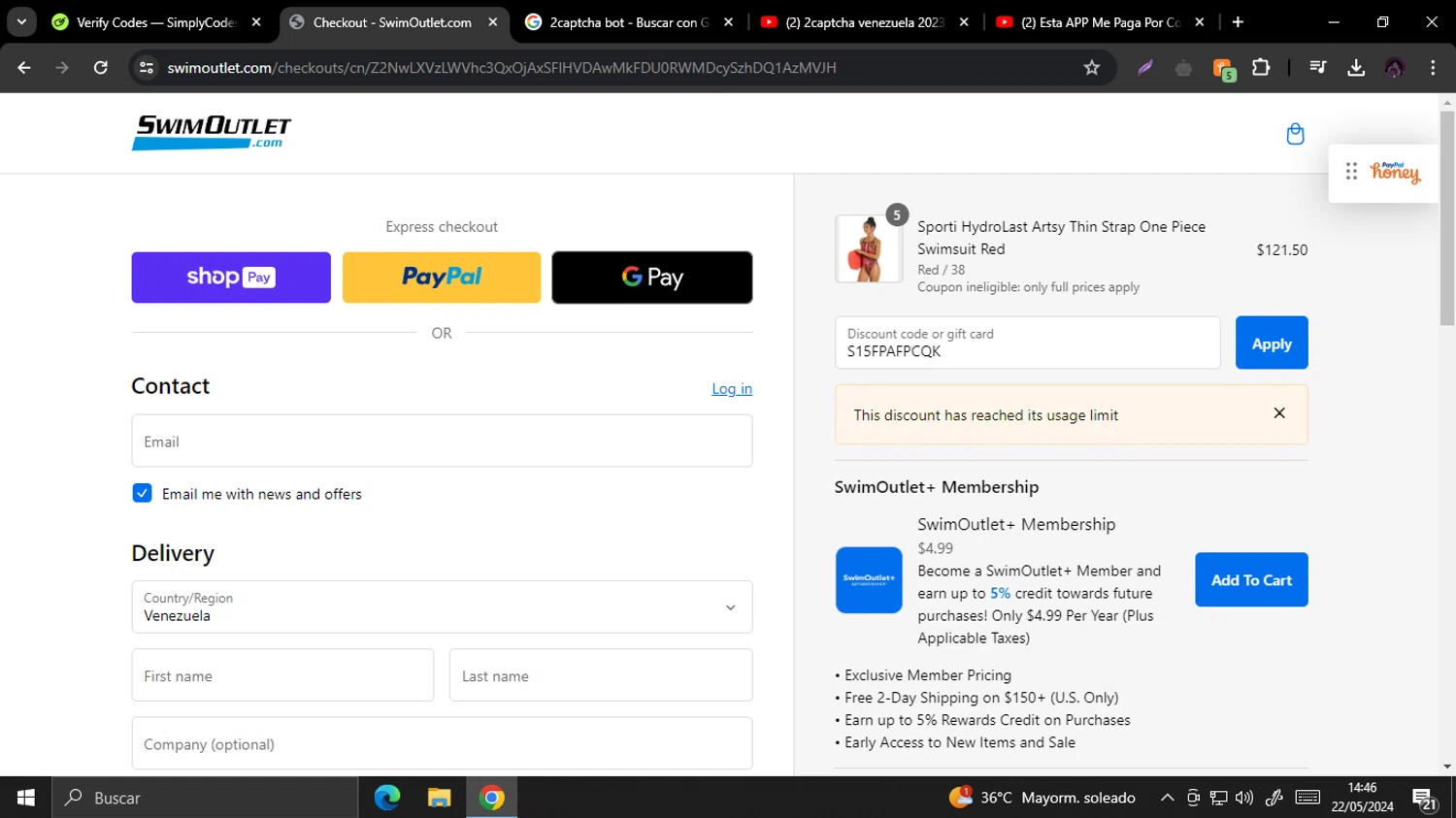
Task: Click the scrollbar down arrow
Action: [x=1447, y=767]
